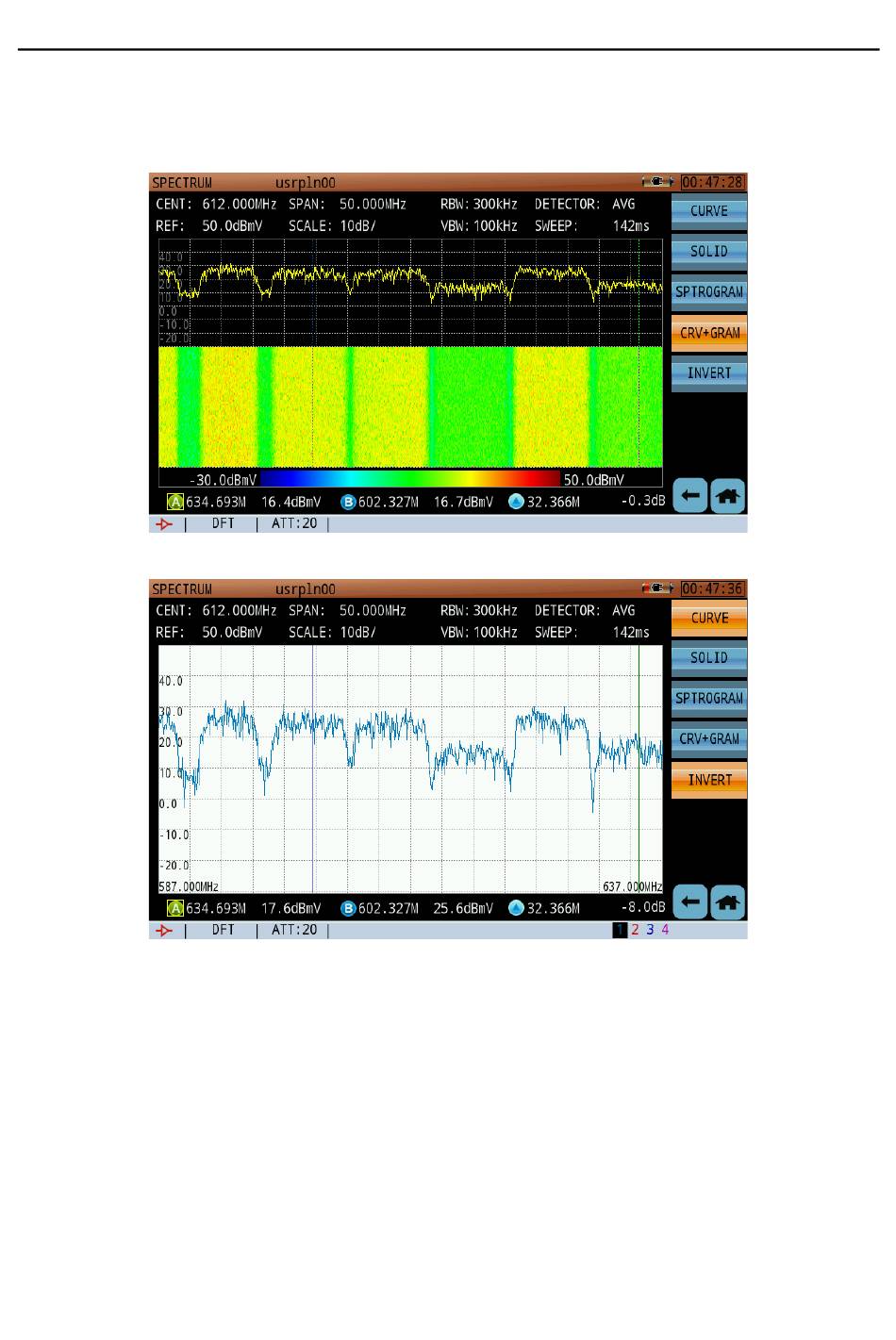Screen dimensions: 896x1340
Task: Select SOLID button in the lower spectrum screen
Action: coord(709,658)
